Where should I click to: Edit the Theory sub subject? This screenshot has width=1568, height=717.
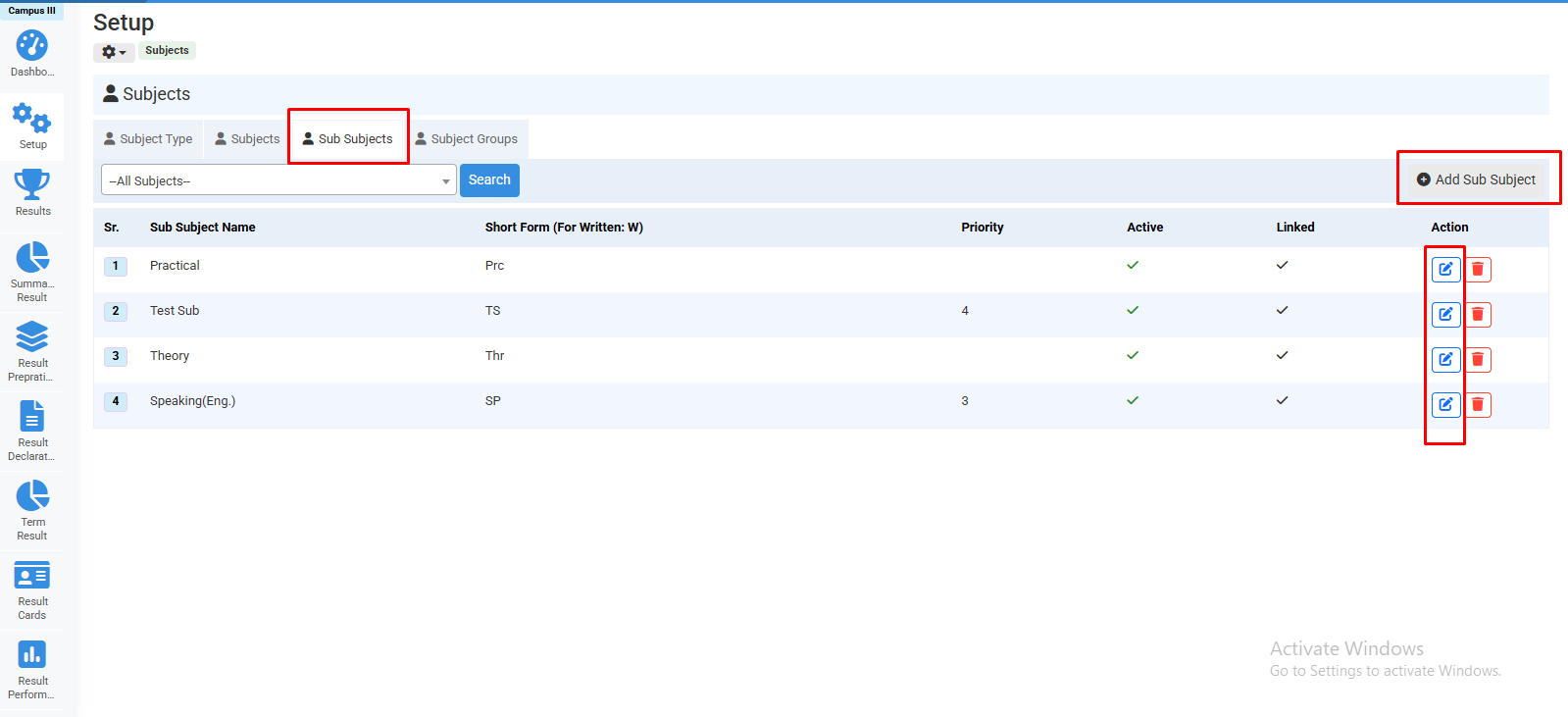tap(1445, 359)
